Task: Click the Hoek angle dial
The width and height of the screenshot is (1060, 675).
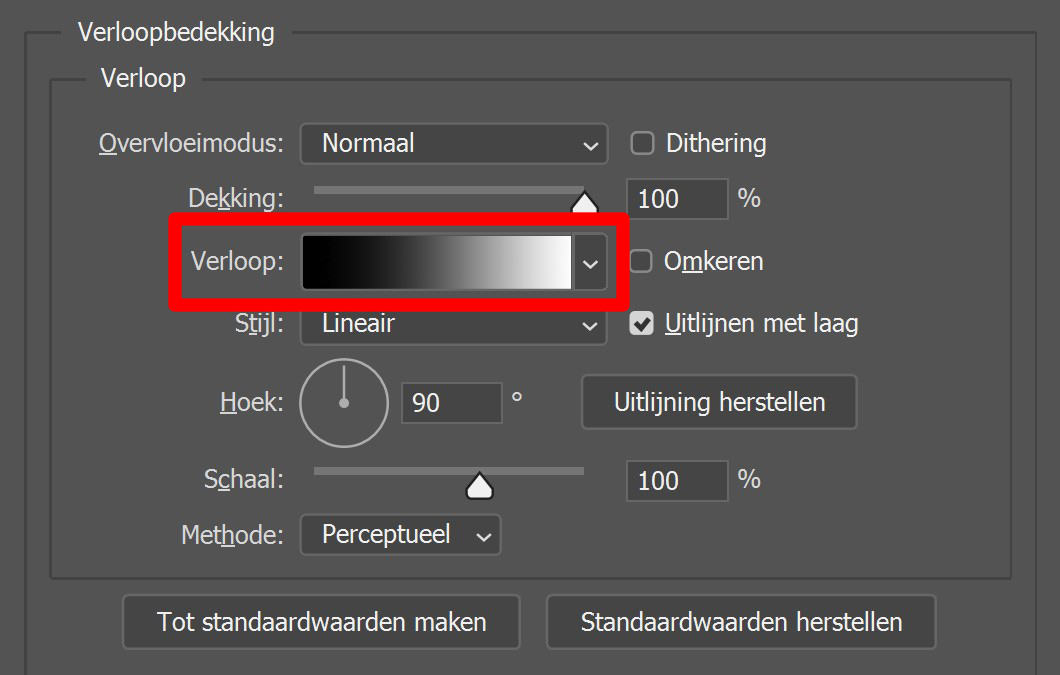Action: (344, 402)
